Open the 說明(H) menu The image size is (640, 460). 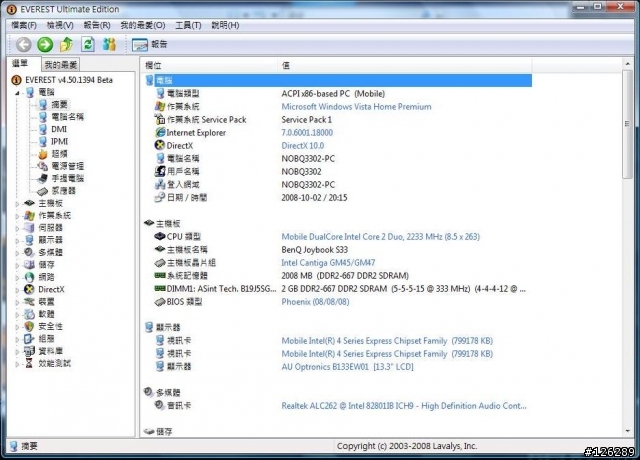225,25
